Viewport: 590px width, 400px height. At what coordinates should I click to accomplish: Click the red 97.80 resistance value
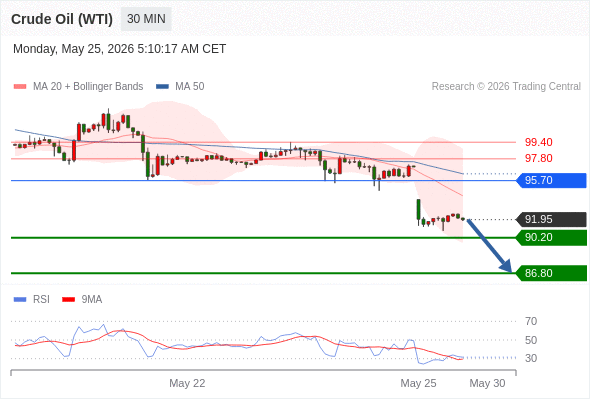[538, 158]
